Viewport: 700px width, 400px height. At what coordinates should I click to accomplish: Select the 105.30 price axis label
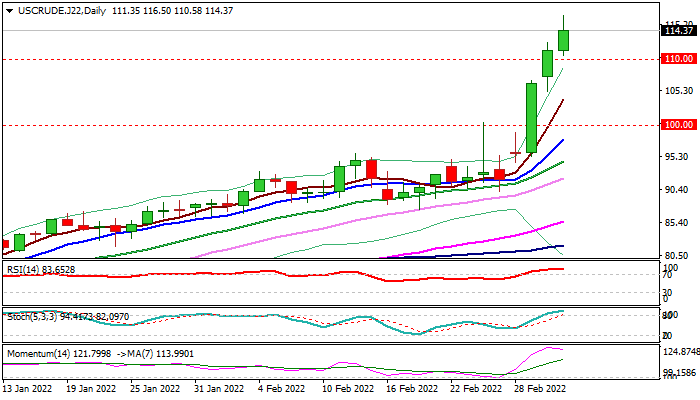click(x=679, y=91)
